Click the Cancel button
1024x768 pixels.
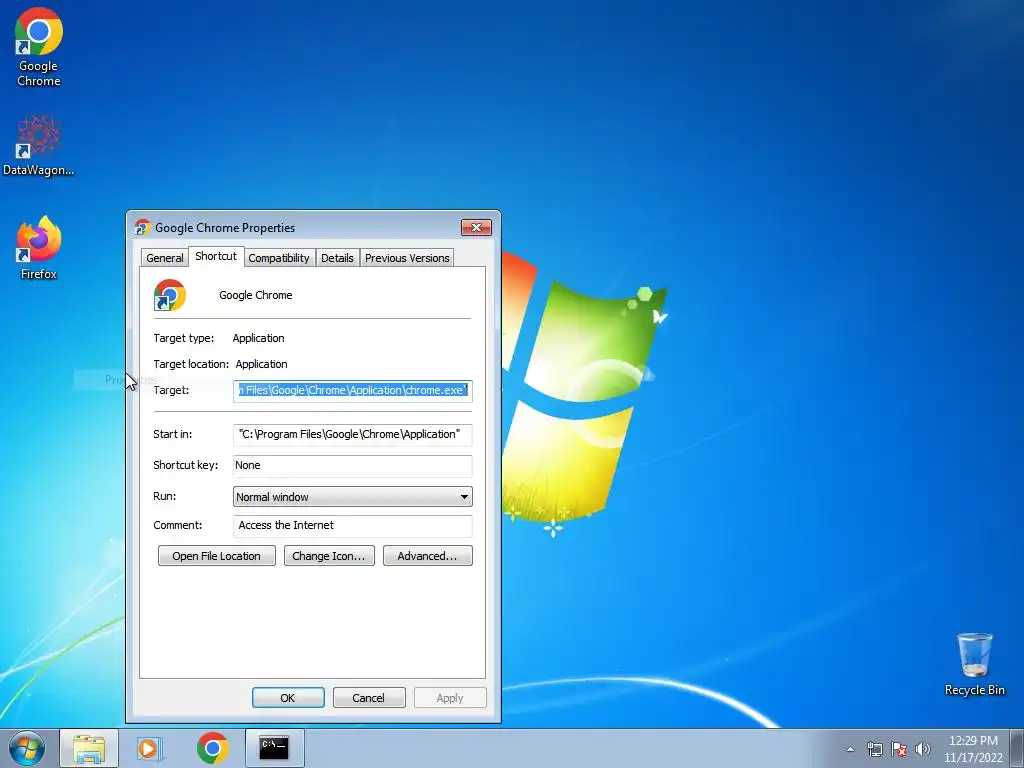pyautogui.click(x=369, y=697)
